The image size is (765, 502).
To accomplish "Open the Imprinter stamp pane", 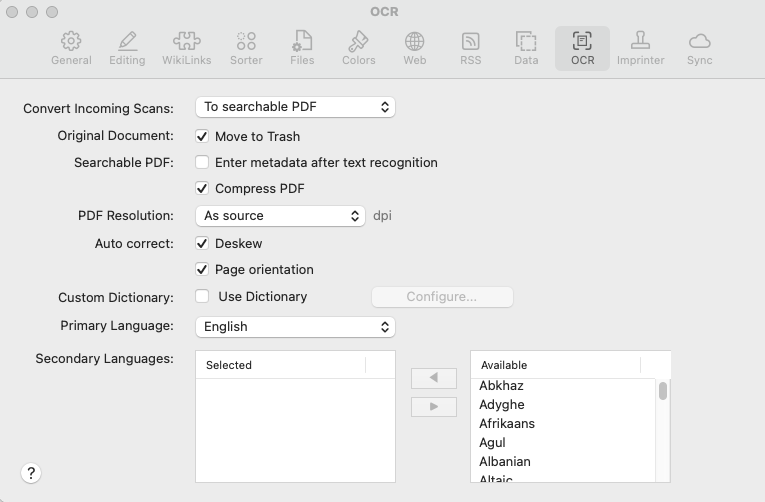I will [641, 48].
